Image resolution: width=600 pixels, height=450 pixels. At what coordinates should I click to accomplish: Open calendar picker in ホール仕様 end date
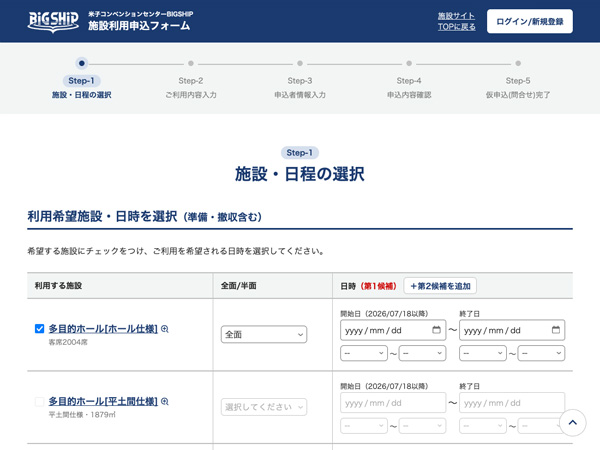pos(556,330)
